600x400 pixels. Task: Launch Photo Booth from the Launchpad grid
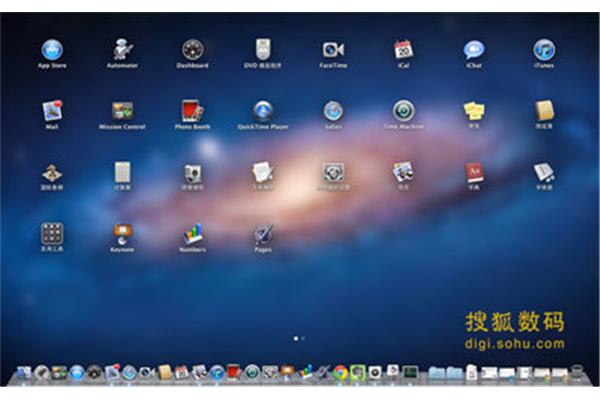192,111
